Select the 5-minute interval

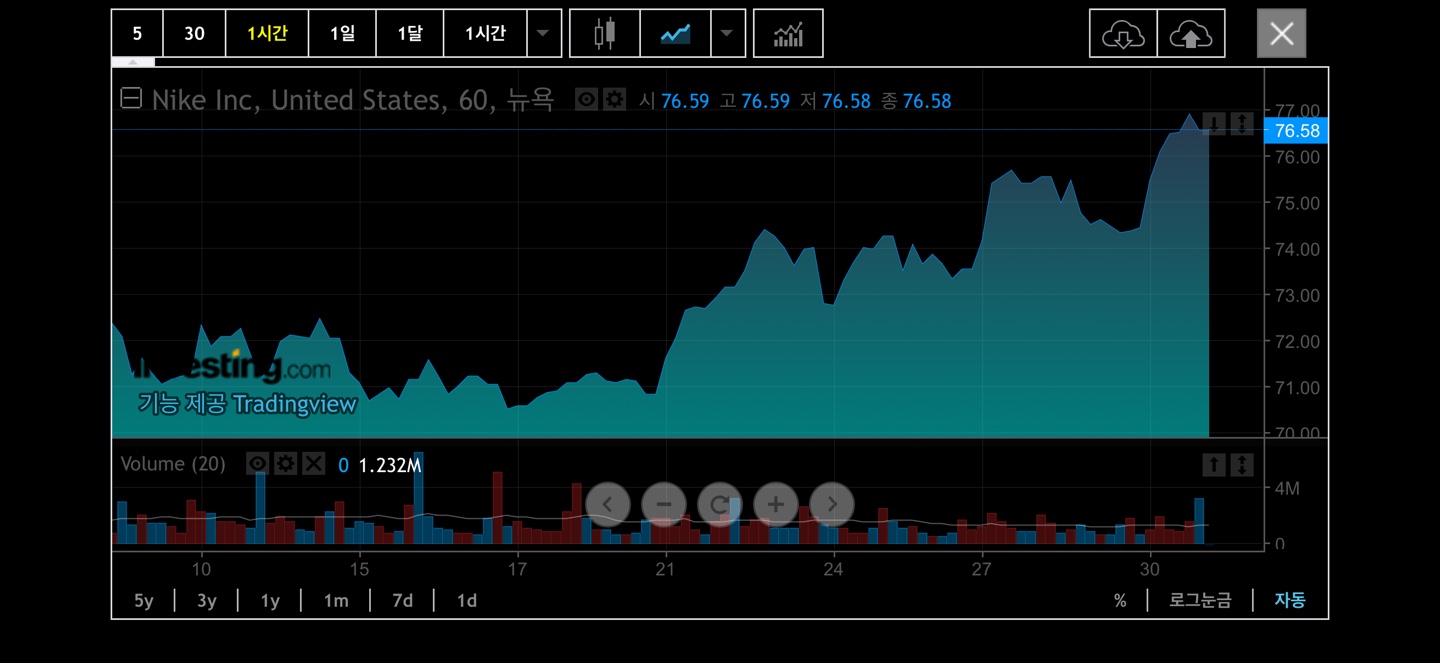(137, 33)
